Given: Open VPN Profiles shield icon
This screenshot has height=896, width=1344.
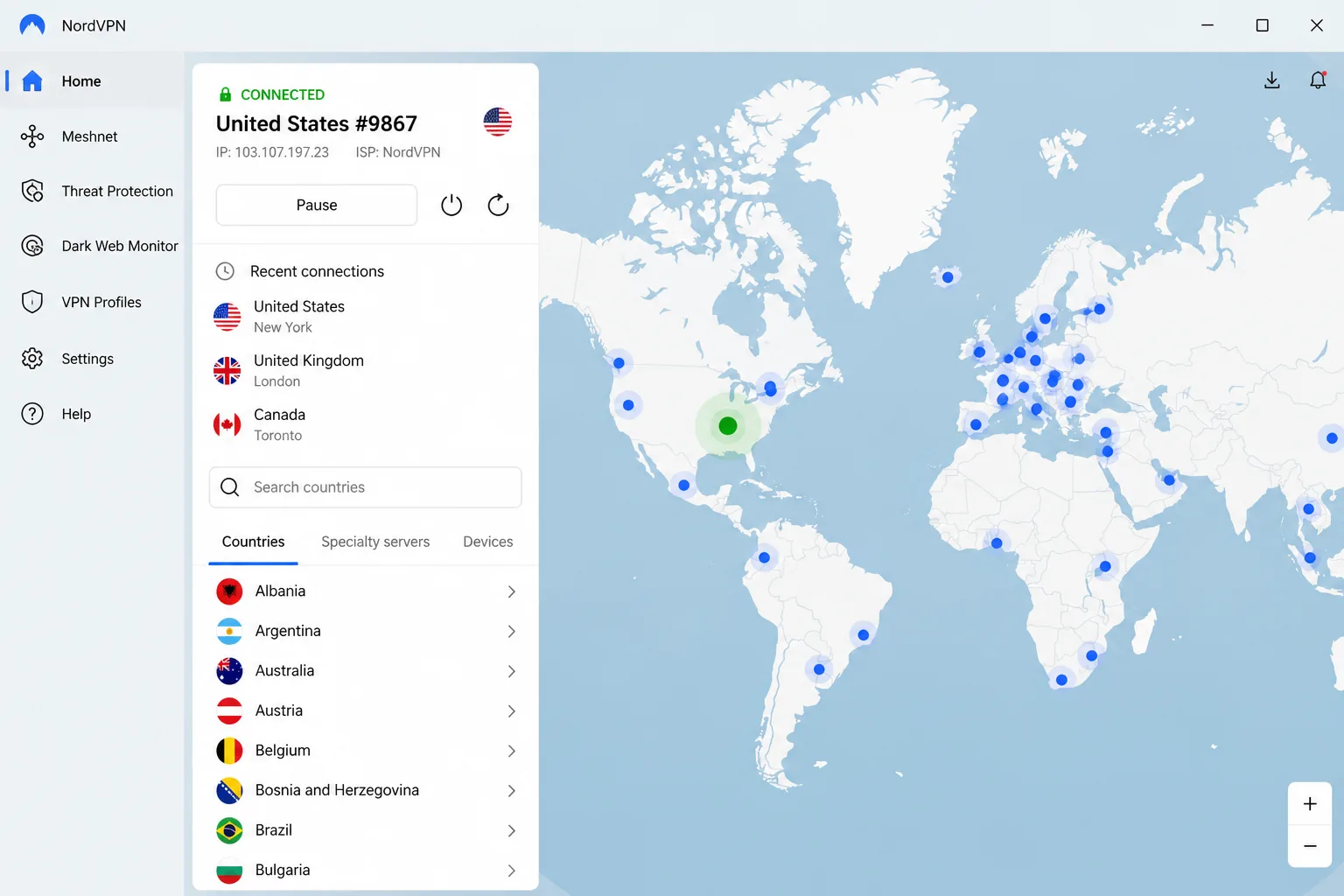Looking at the screenshot, I should pos(32,302).
